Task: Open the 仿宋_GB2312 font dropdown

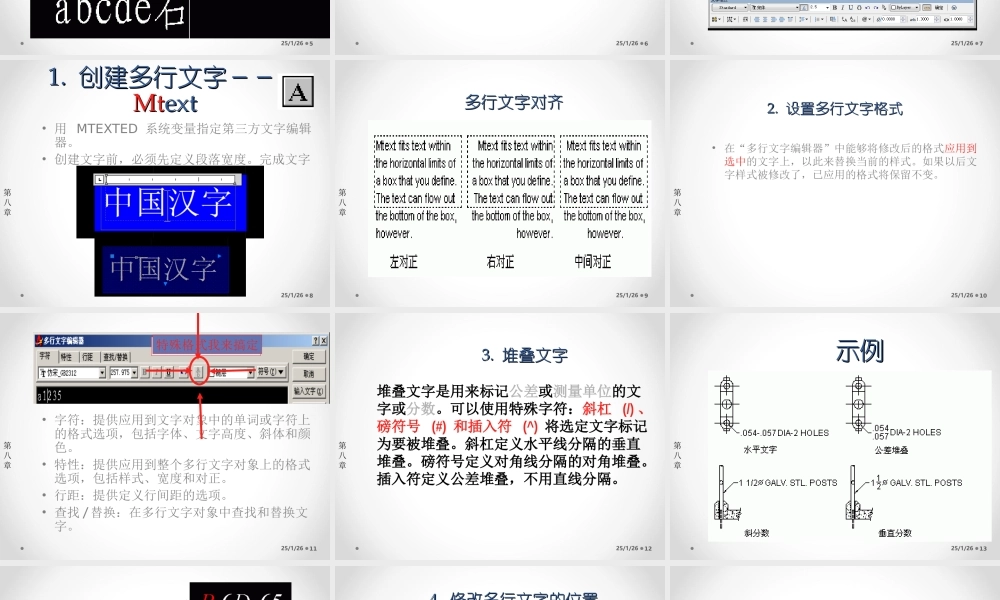Action: (69, 372)
